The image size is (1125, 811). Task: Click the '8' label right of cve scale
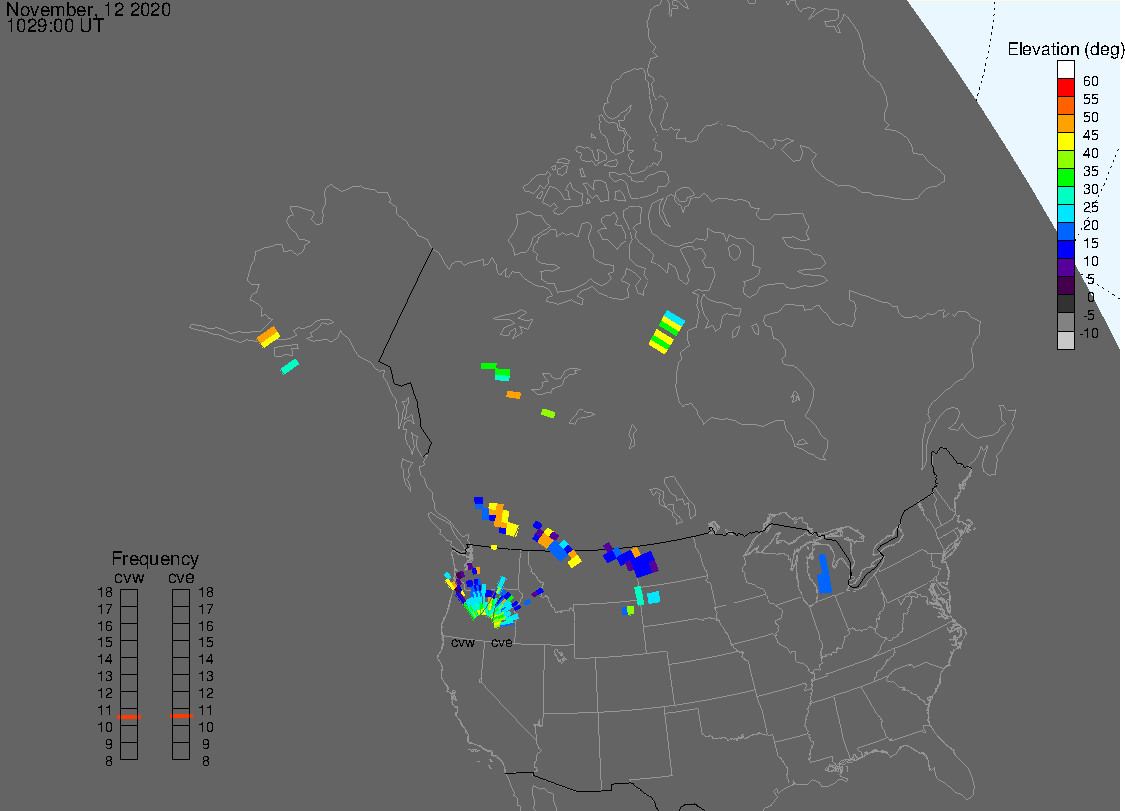coord(206,761)
